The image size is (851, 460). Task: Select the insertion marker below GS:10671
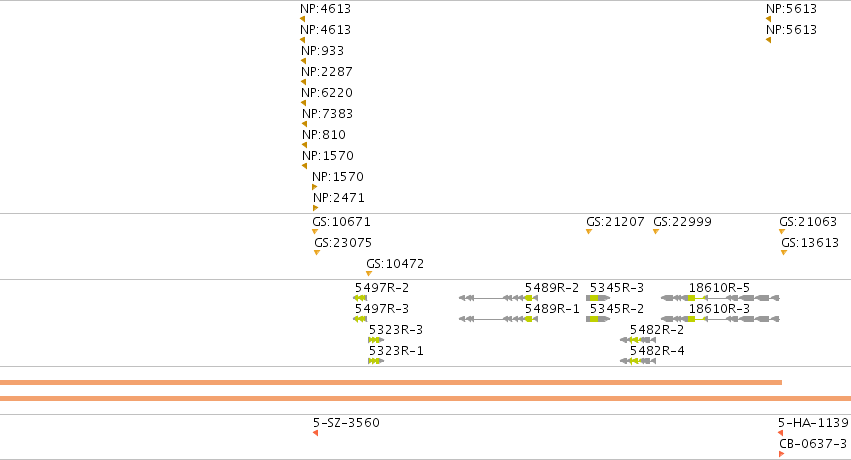315,232
